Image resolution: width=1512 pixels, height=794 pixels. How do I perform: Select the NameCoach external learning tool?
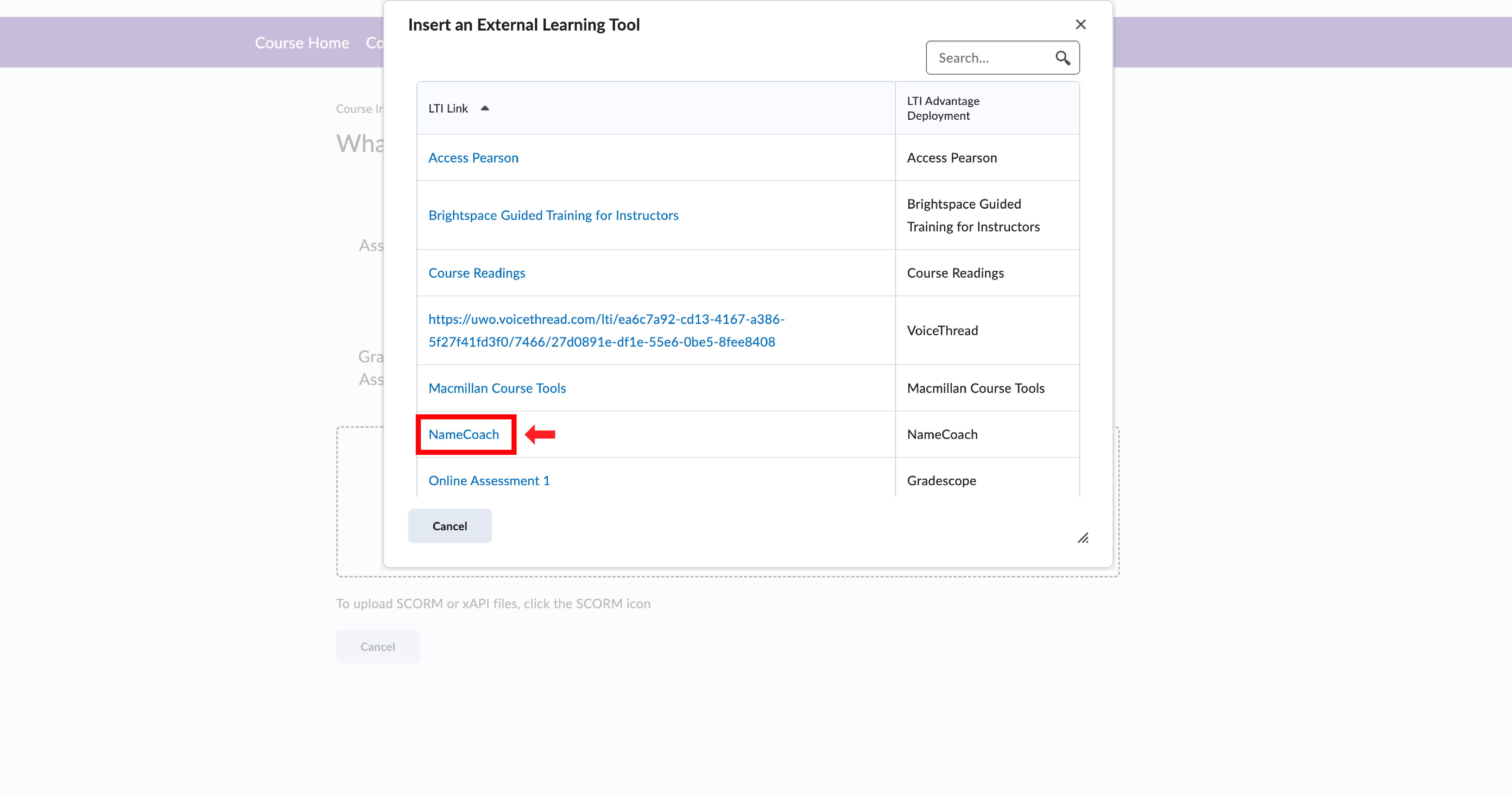coord(464,435)
